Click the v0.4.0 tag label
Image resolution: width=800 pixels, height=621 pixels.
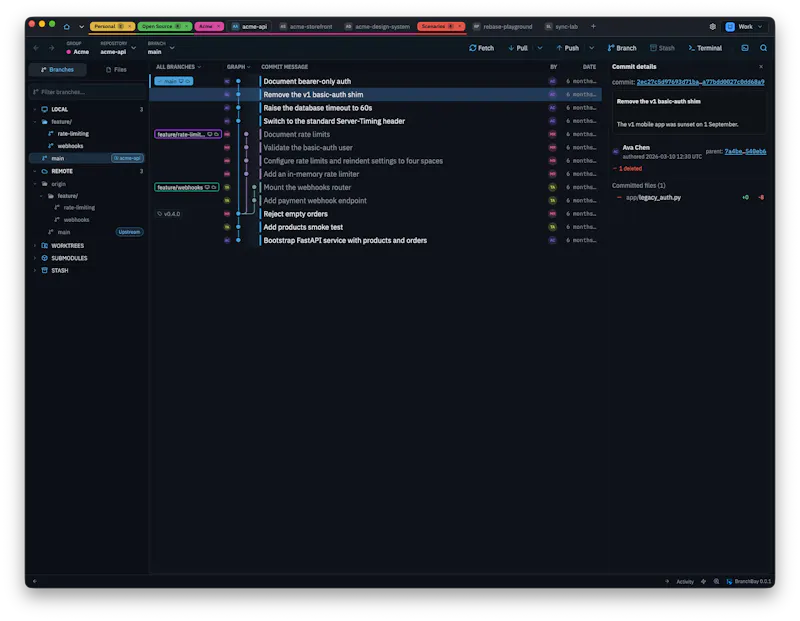point(169,214)
